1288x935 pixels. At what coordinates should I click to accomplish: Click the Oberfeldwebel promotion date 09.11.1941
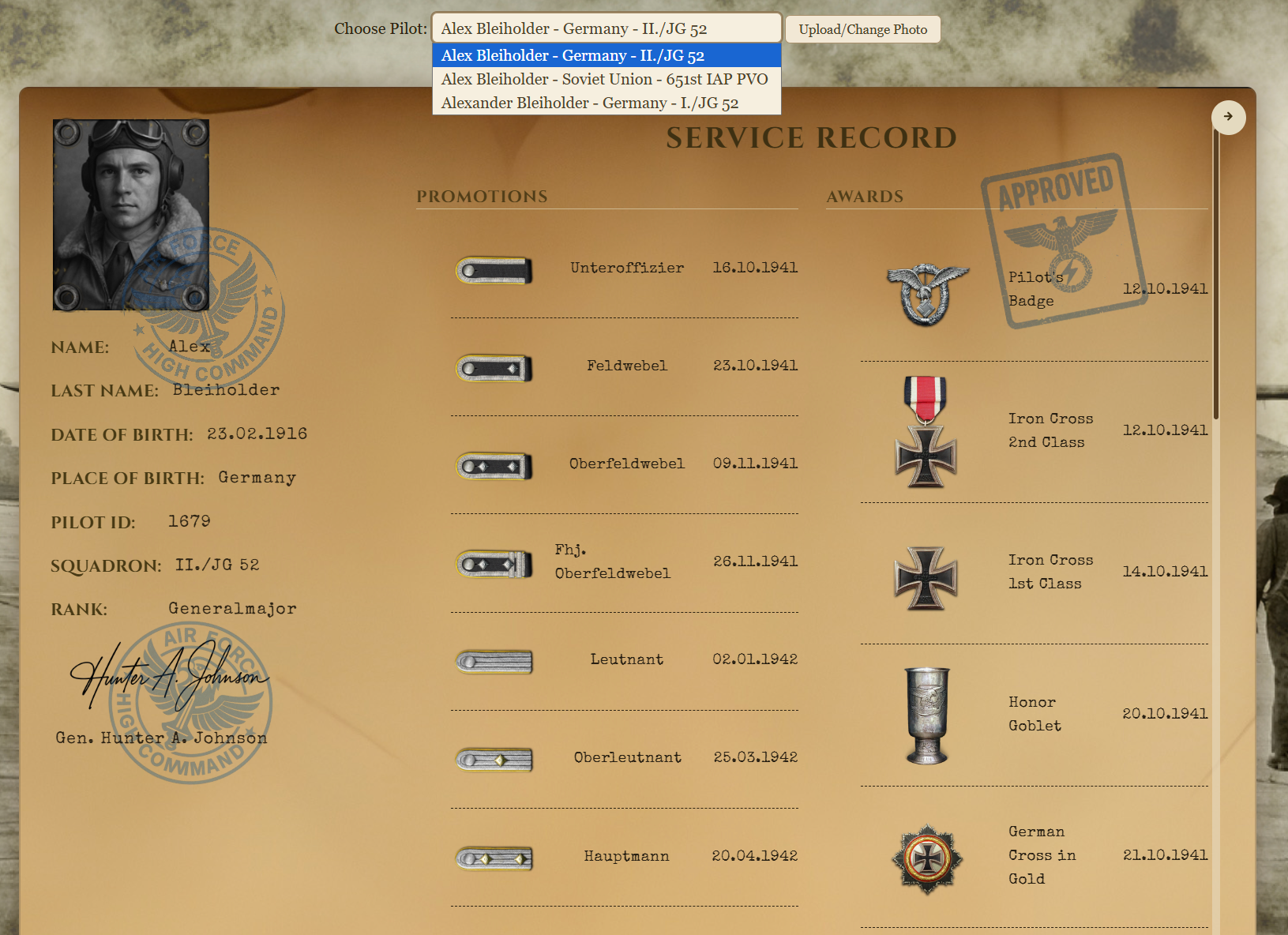pyautogui.click(x=755, y=464)
